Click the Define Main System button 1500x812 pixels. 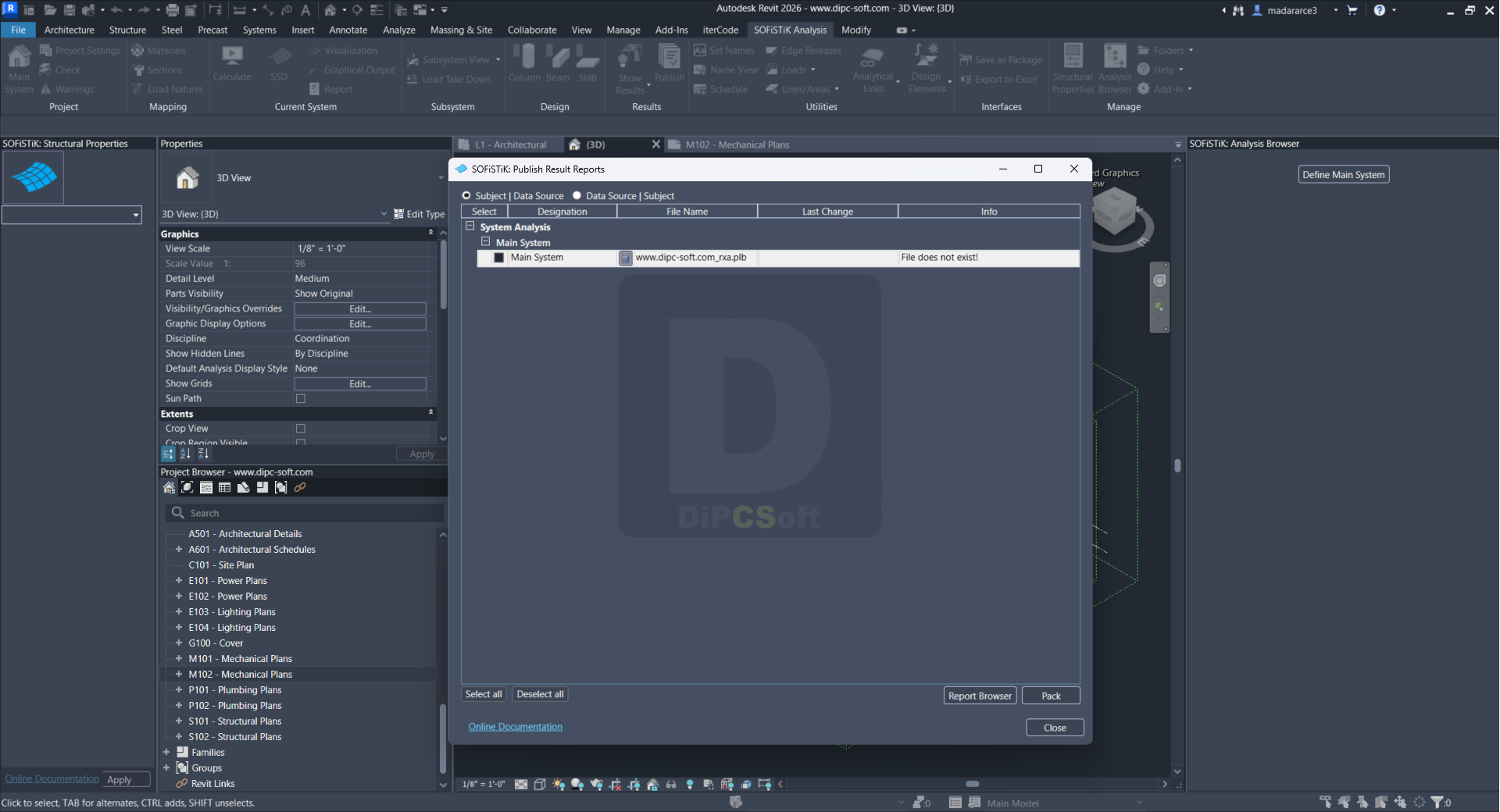coord(1343,175)
